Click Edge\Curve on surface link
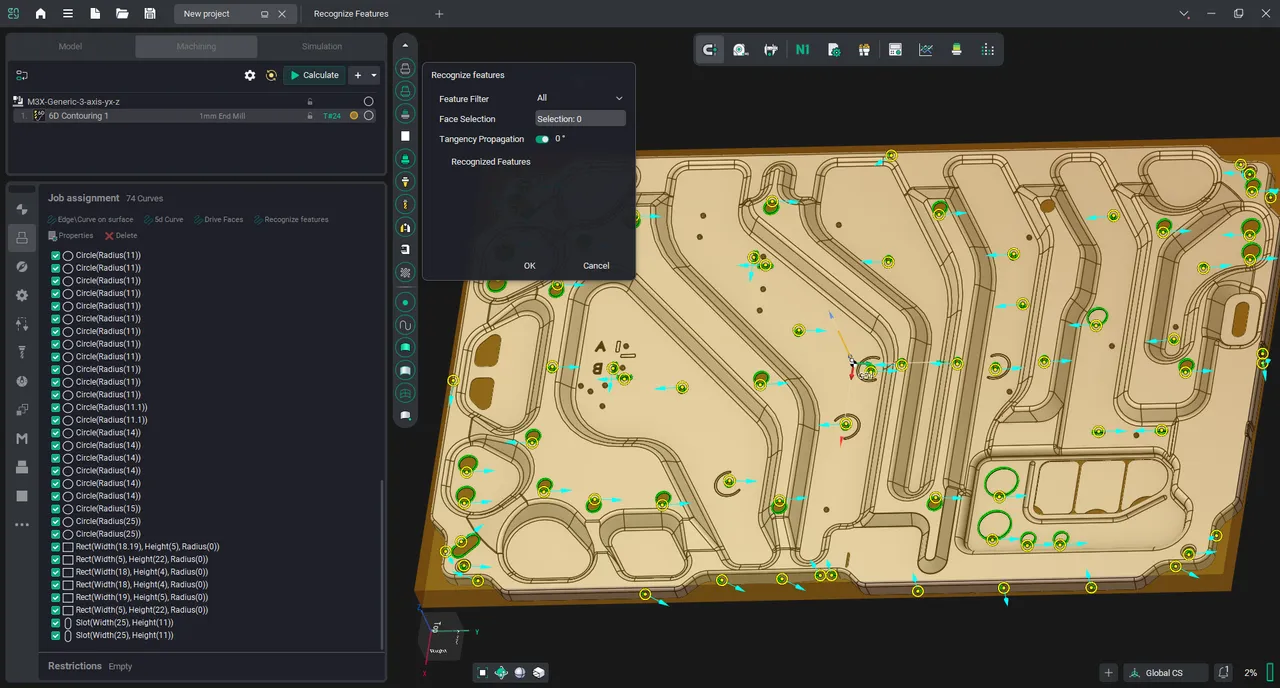Screen dimensions: 1280x688 pyautogui.click(x=90, y=219)
